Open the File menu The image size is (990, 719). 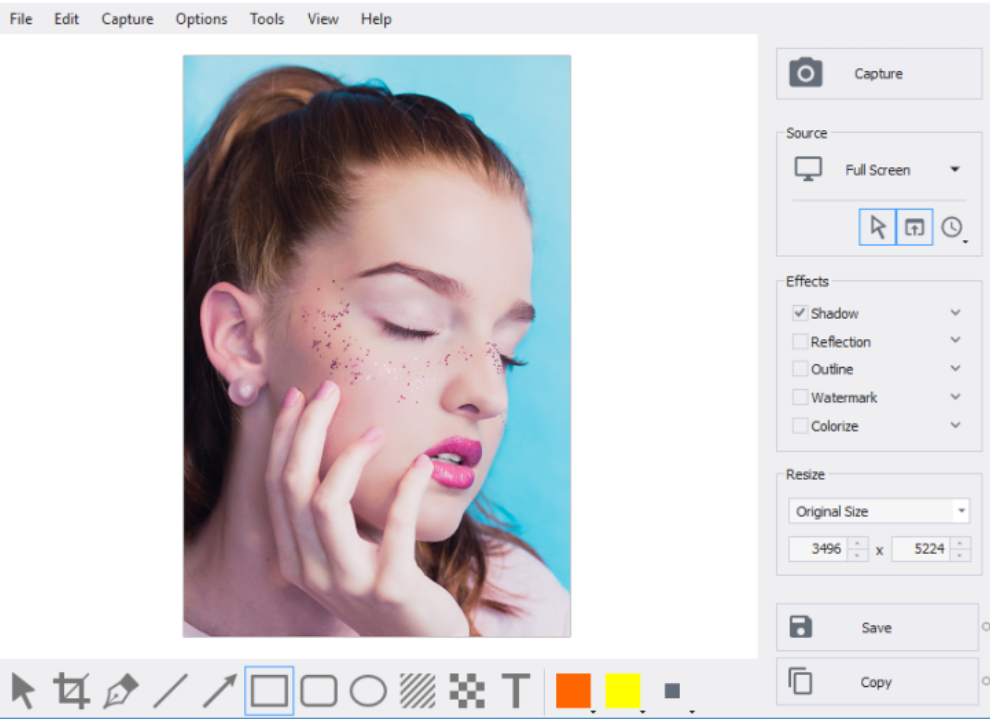(x=21, y=19)
